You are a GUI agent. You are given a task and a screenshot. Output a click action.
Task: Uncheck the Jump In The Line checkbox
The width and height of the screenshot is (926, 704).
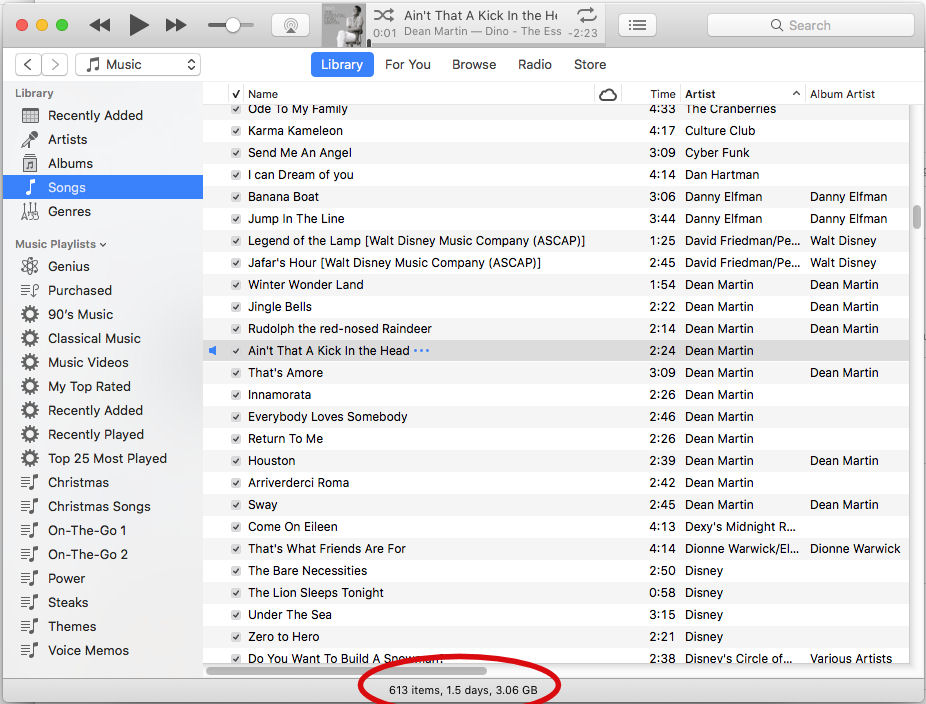pos(236,219)
